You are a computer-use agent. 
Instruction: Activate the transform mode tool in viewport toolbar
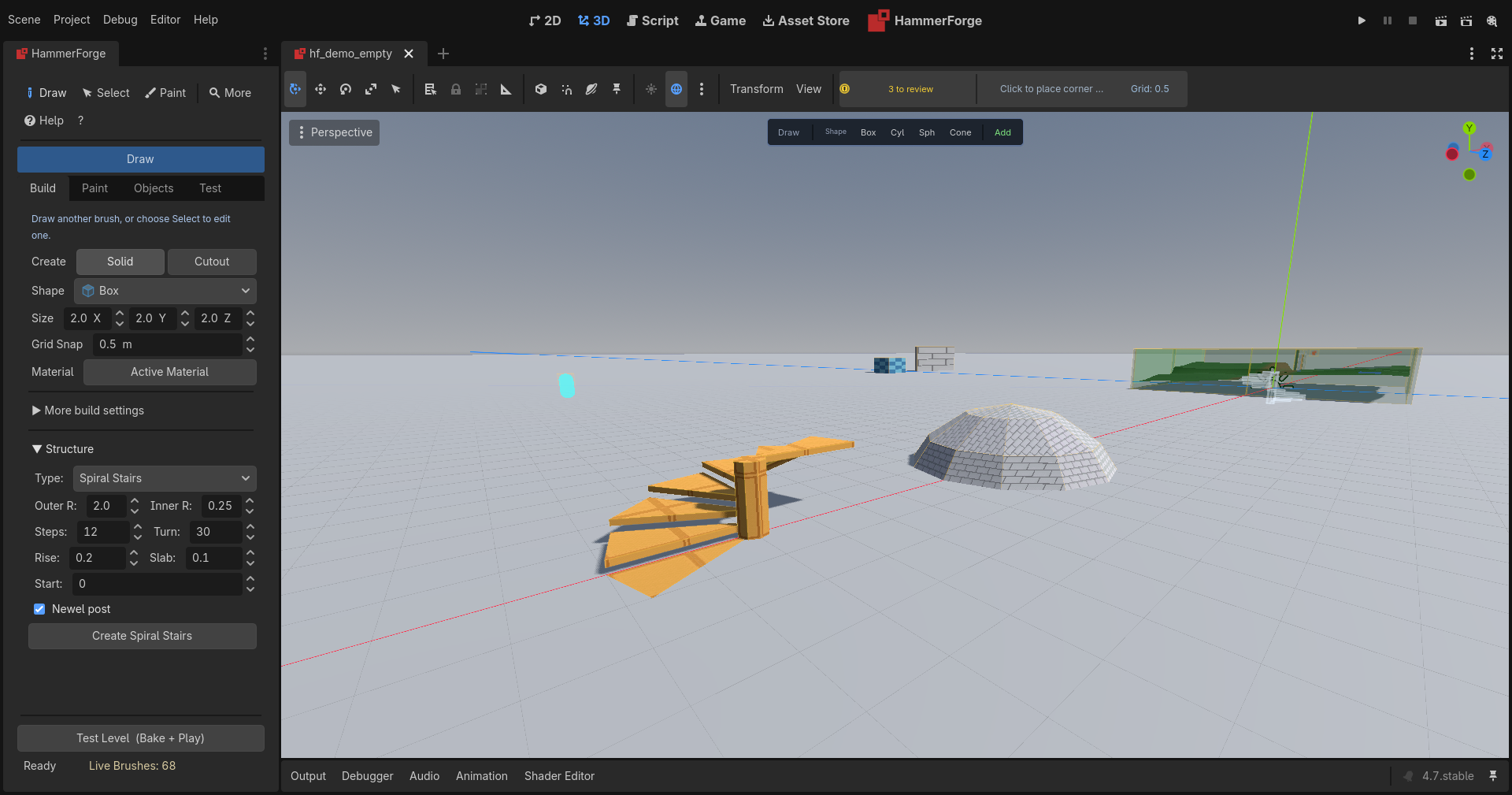click(295, 89)
